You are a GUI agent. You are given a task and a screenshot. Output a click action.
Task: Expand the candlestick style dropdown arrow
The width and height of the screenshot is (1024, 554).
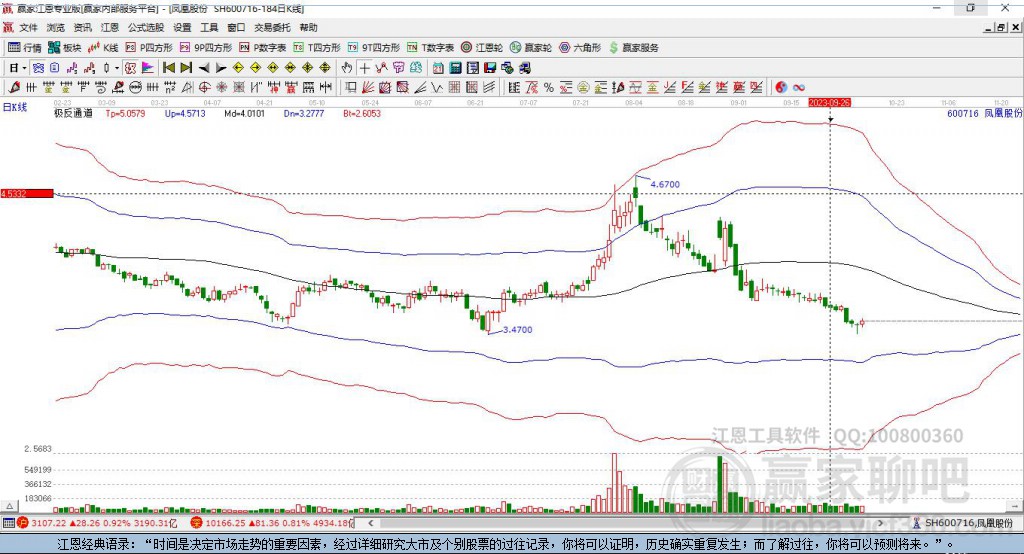pos(117,68)
